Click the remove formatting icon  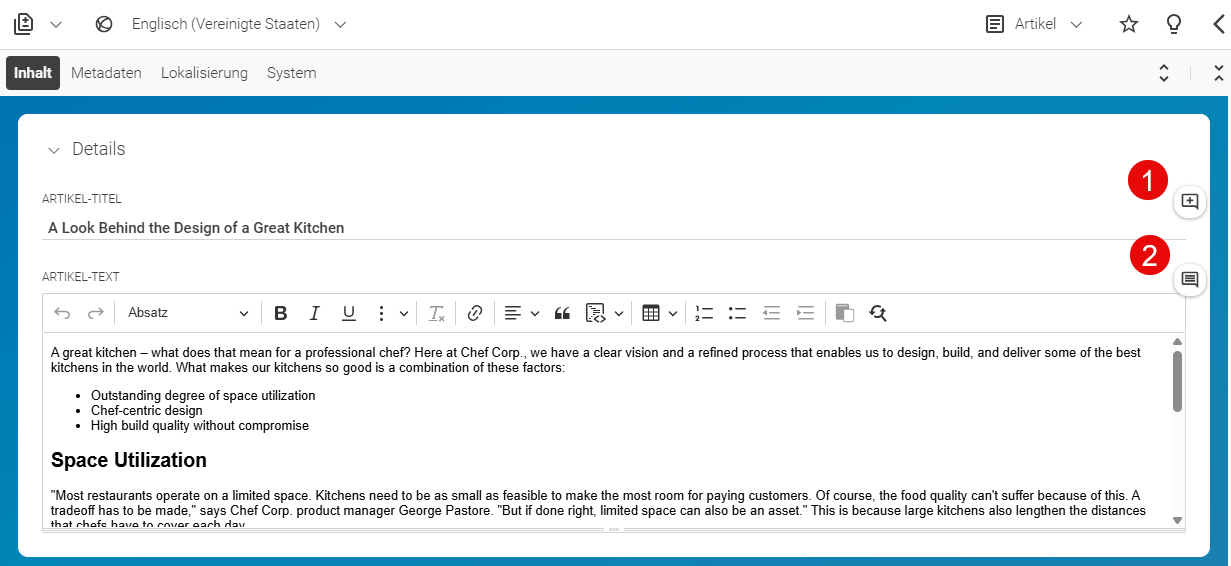click(x=436, y=313)
